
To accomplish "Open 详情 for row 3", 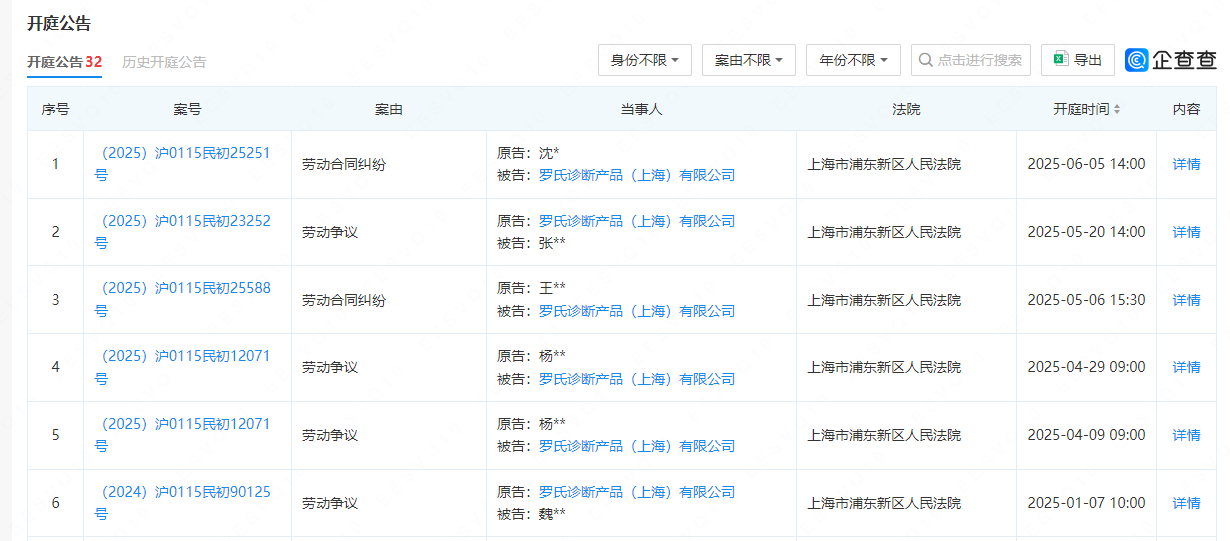I will [x=1186, y=300].
